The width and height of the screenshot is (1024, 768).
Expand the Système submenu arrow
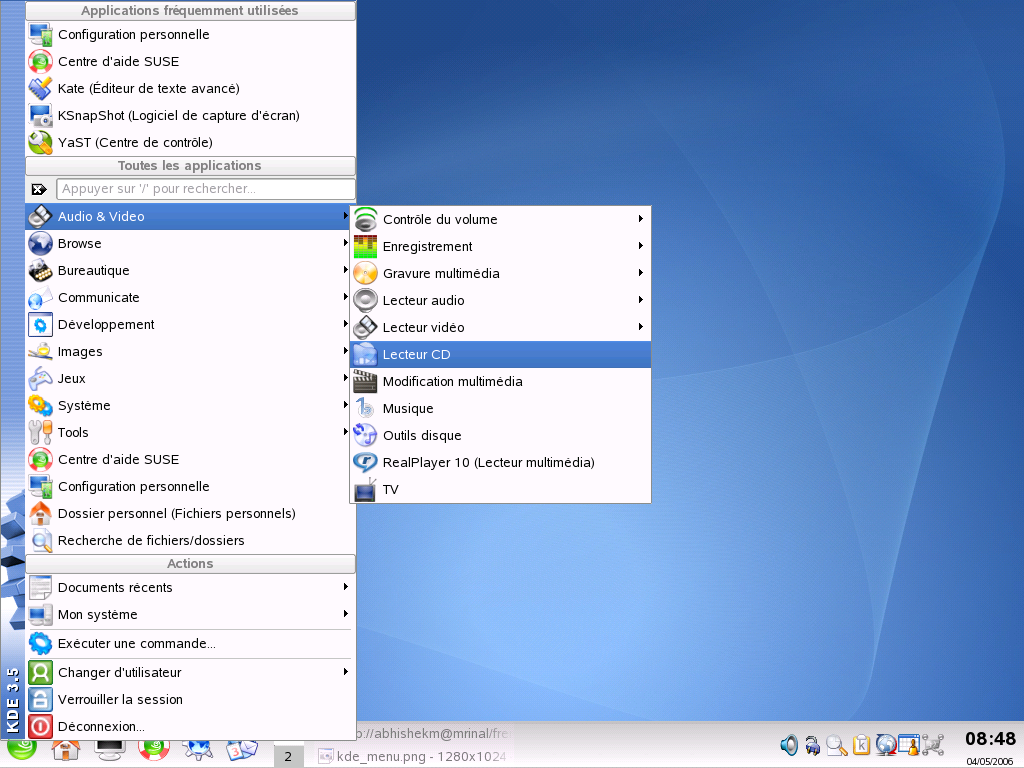point(345,405)
